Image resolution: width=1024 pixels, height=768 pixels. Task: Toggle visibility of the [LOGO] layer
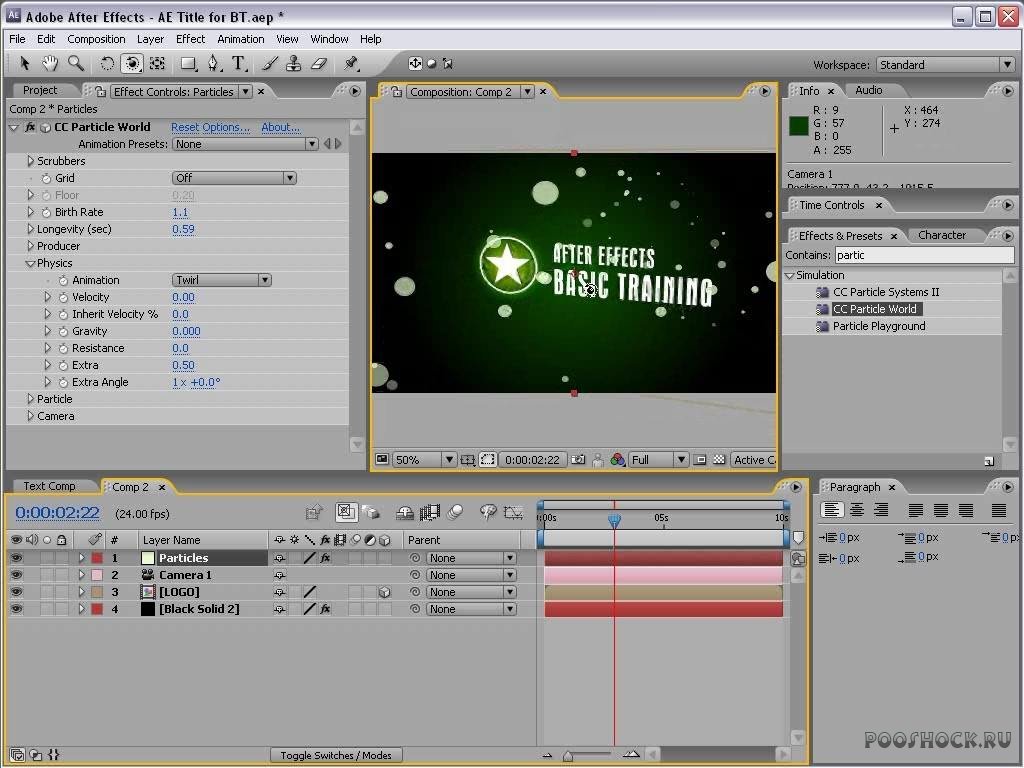click(x=16, y=592)
